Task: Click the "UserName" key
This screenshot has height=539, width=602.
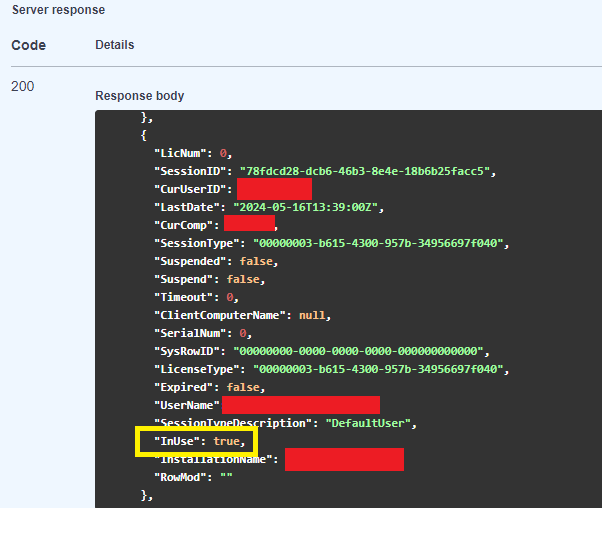Action: 187,405
